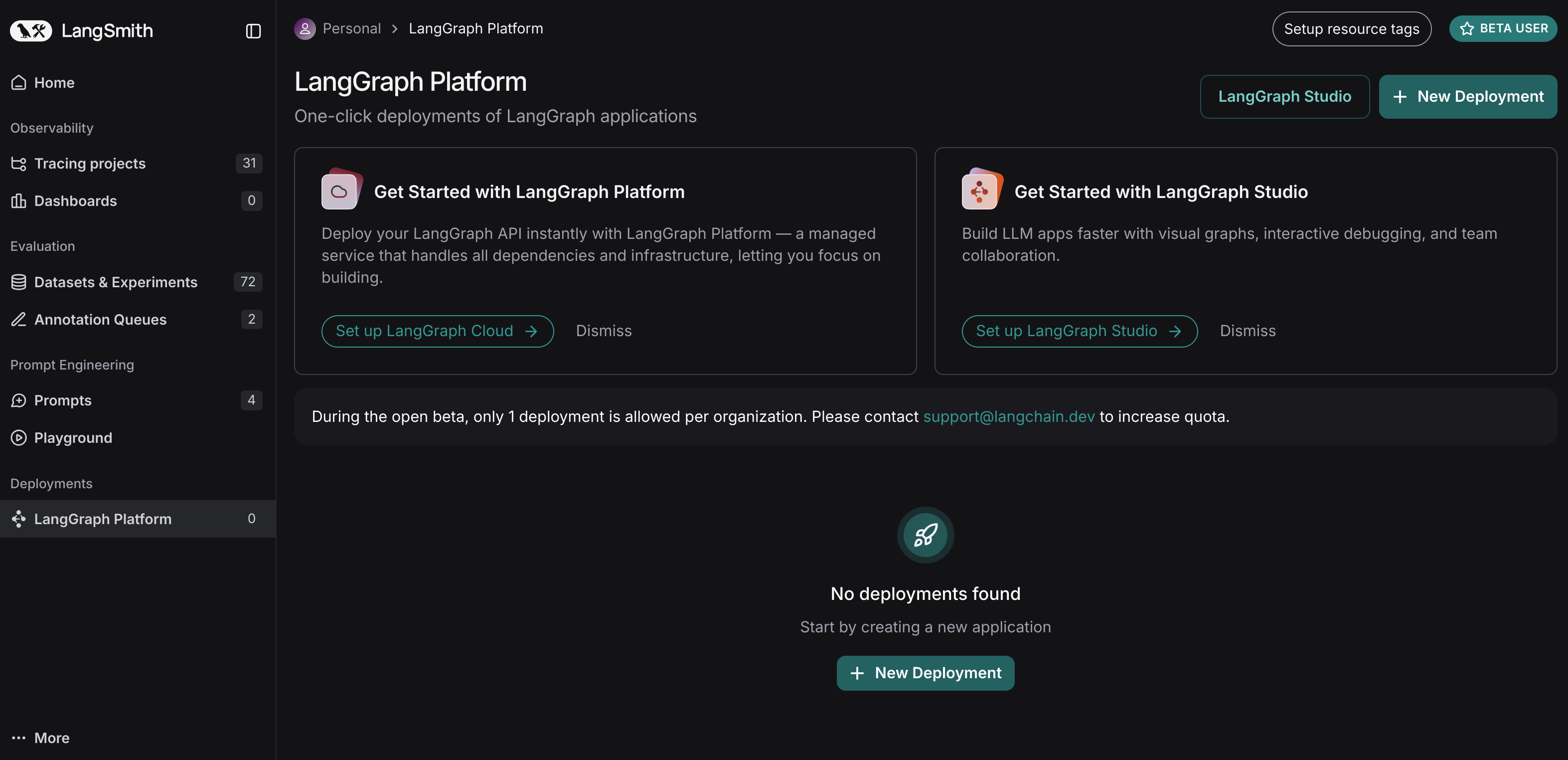Open Tracing projects in the sidebar

click(138, 163)
